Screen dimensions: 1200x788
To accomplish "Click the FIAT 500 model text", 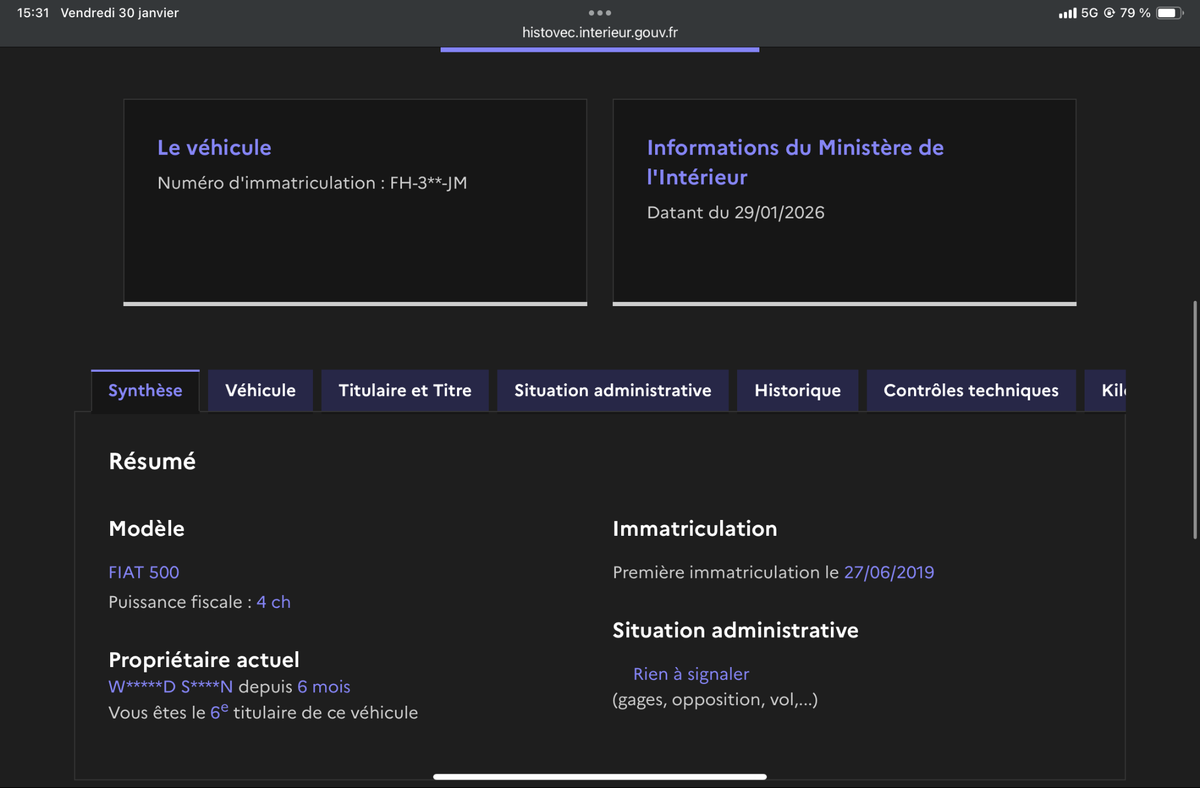I will point(144,572).
